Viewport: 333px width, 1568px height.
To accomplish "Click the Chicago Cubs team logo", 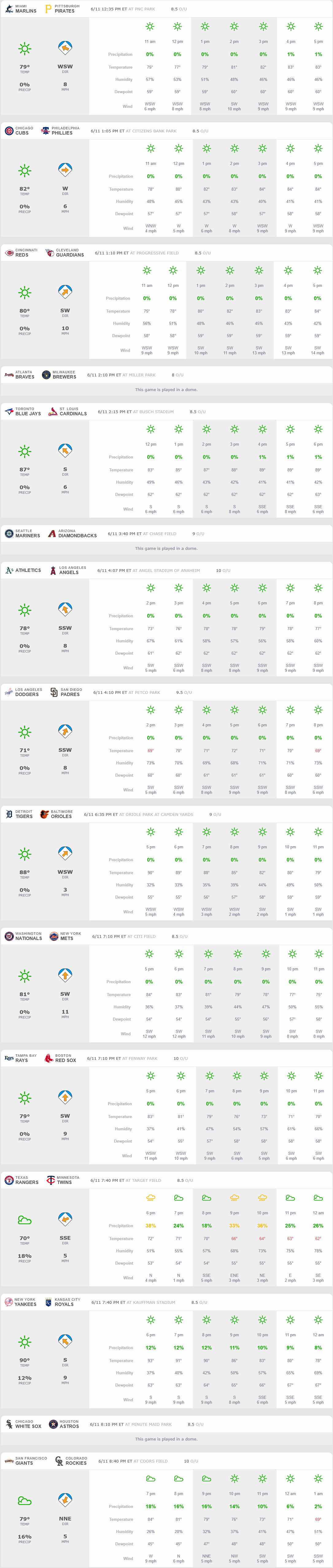I will click(9, 131).
